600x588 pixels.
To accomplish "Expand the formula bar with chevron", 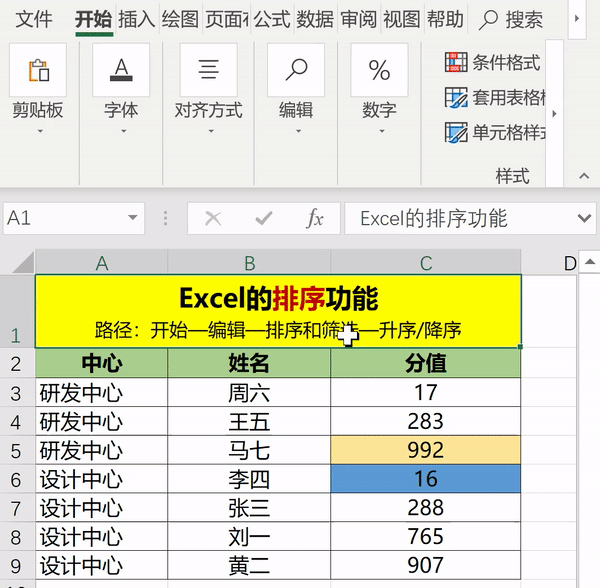I will [x=584, y=218].
